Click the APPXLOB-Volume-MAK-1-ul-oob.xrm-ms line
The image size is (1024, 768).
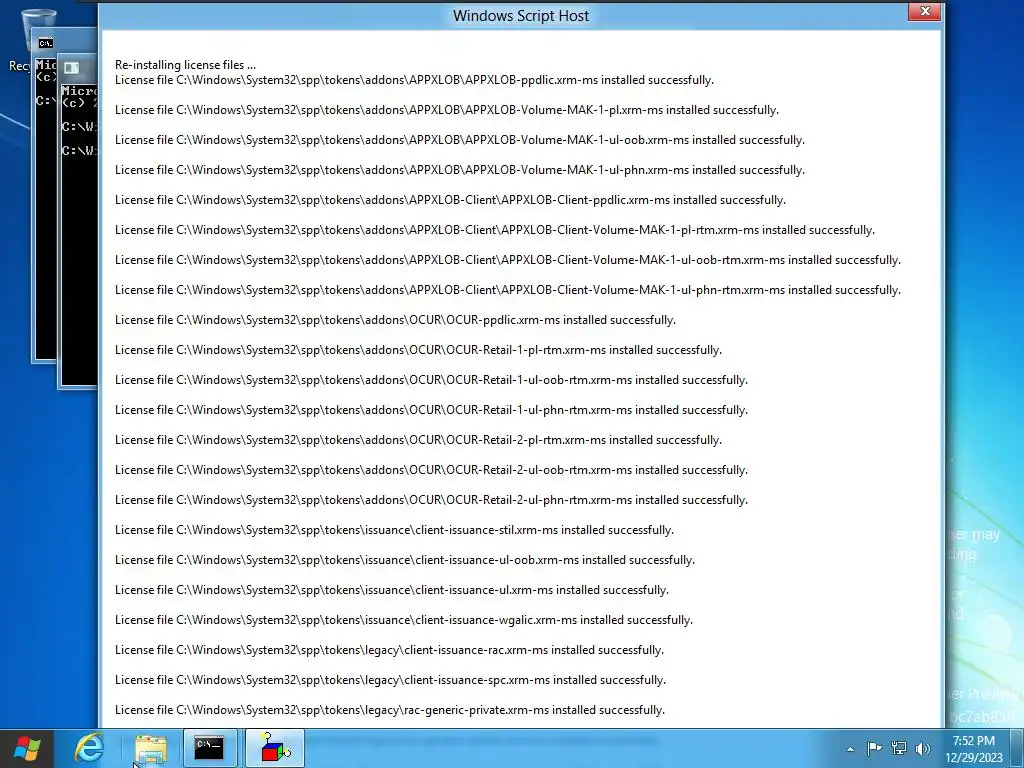coord(460,140)
